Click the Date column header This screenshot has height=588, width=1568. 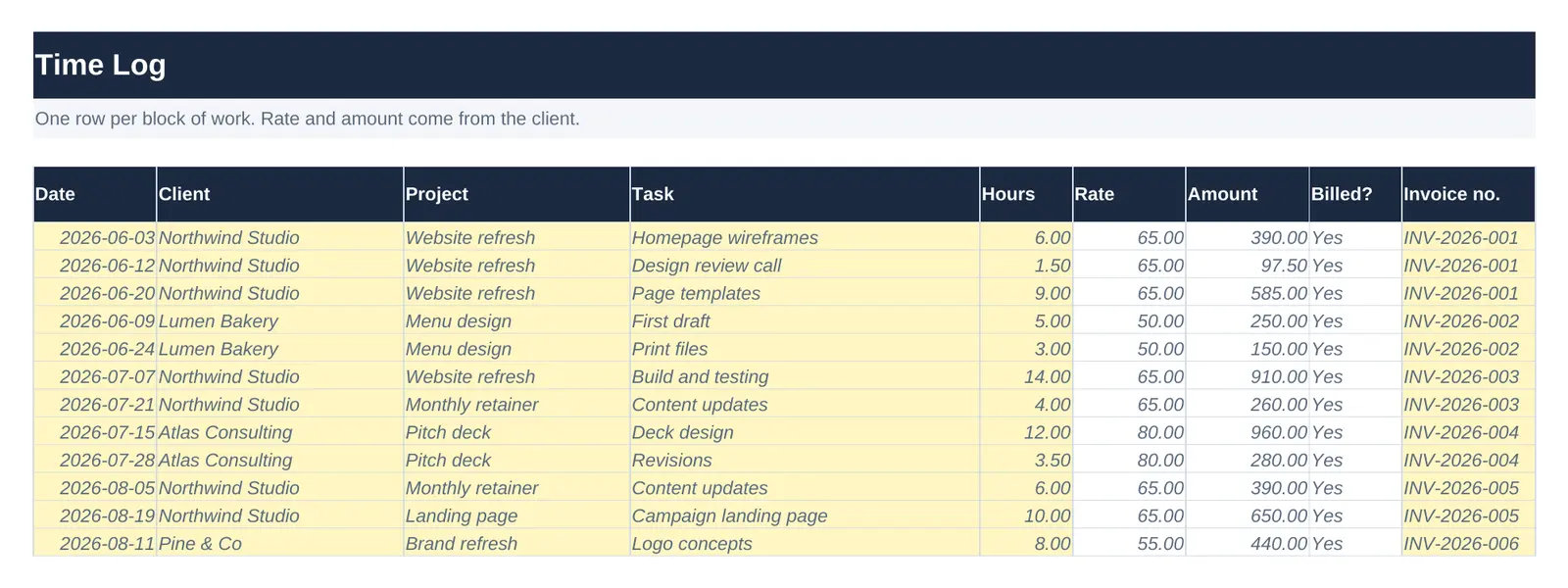point(95,194)
